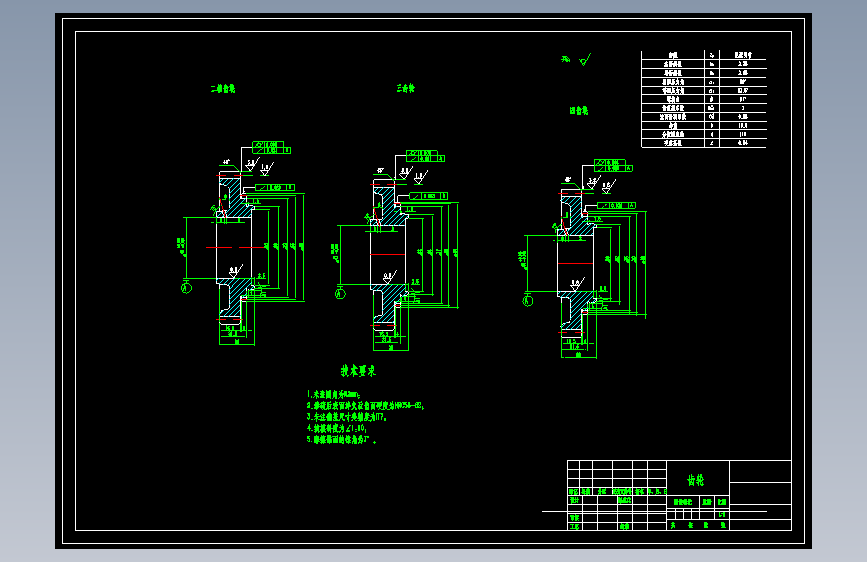Viewport: 867px width, 562px height.
Task: Click the 设计 cell in title block
Action: (x=574, y=500)
